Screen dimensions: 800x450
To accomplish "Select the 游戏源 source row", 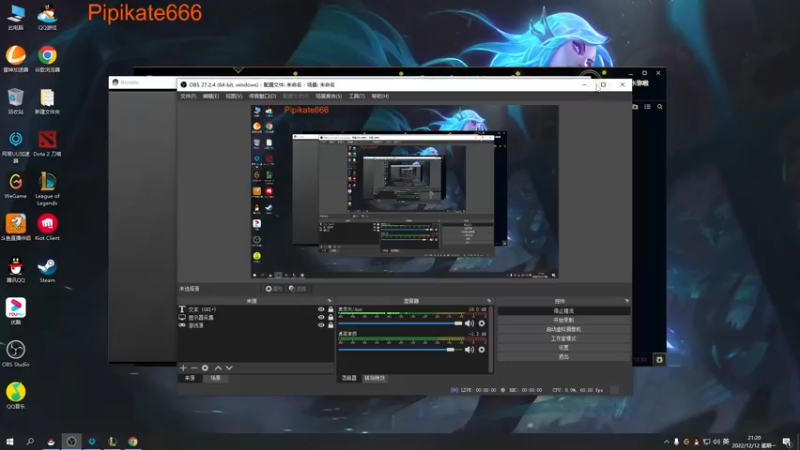I will (256, 325).
